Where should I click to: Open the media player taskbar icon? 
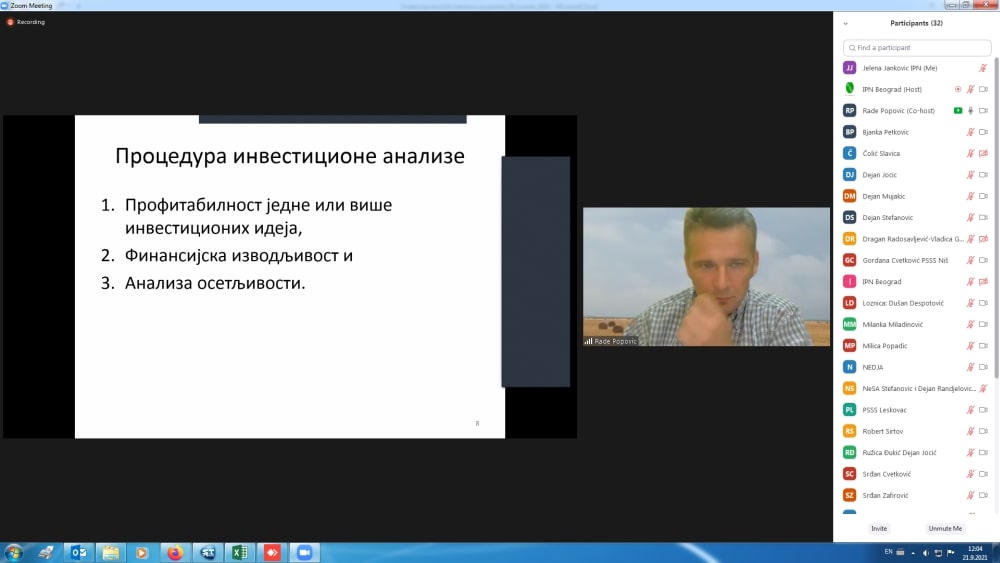point(142,552)
